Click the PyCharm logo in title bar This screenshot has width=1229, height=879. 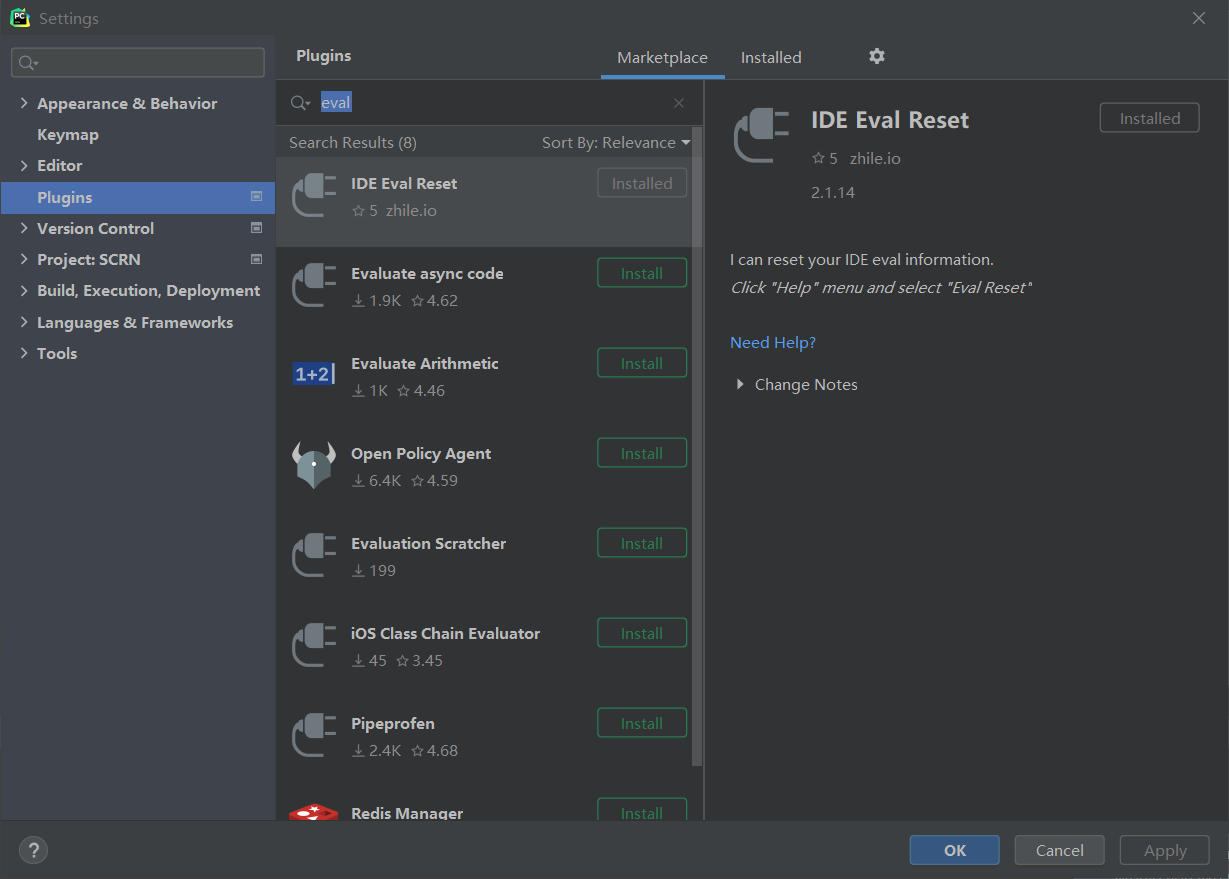point(20,18)
